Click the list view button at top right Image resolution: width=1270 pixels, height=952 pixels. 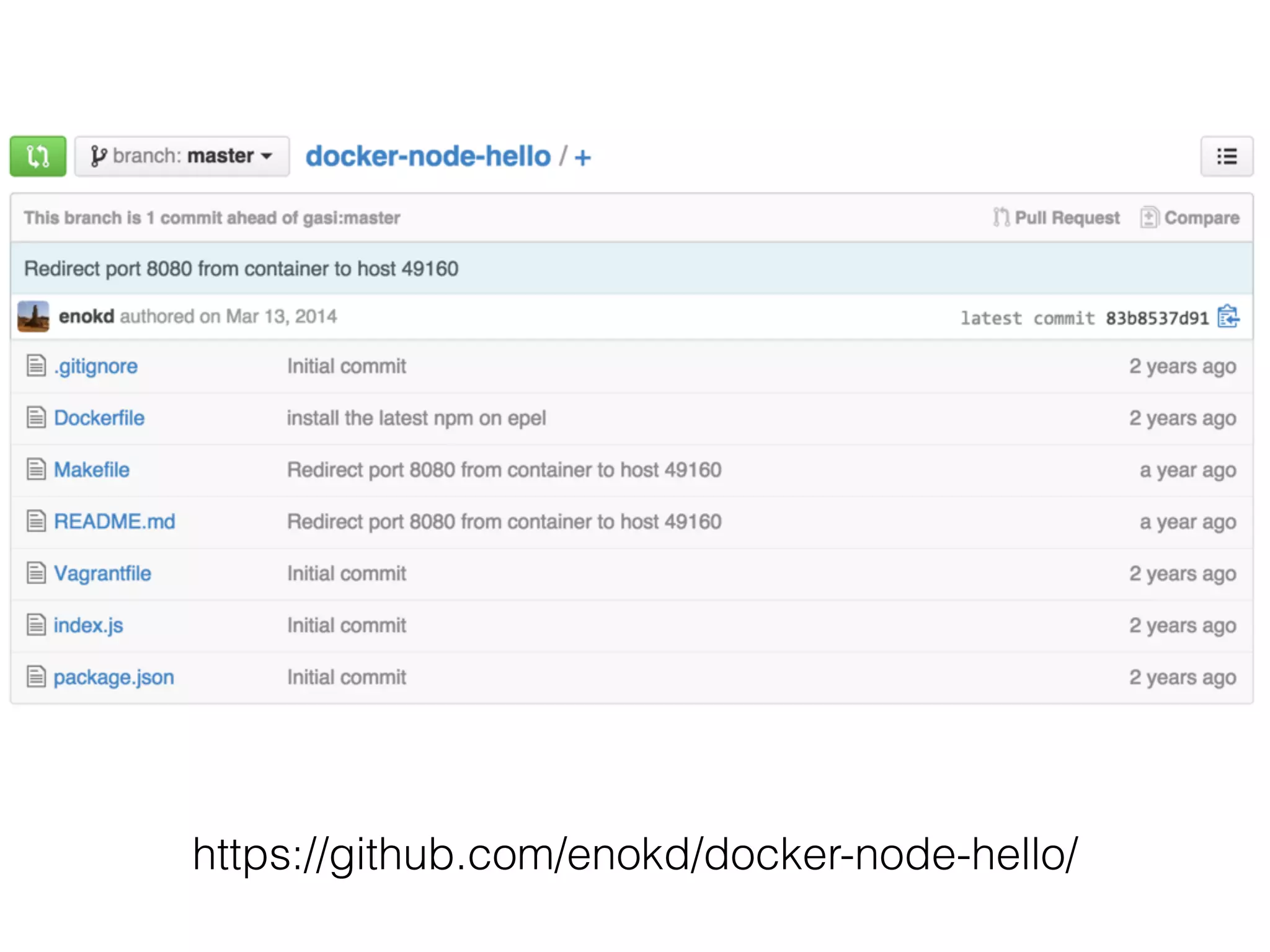pyautogui.click(x=1227, y=156)
